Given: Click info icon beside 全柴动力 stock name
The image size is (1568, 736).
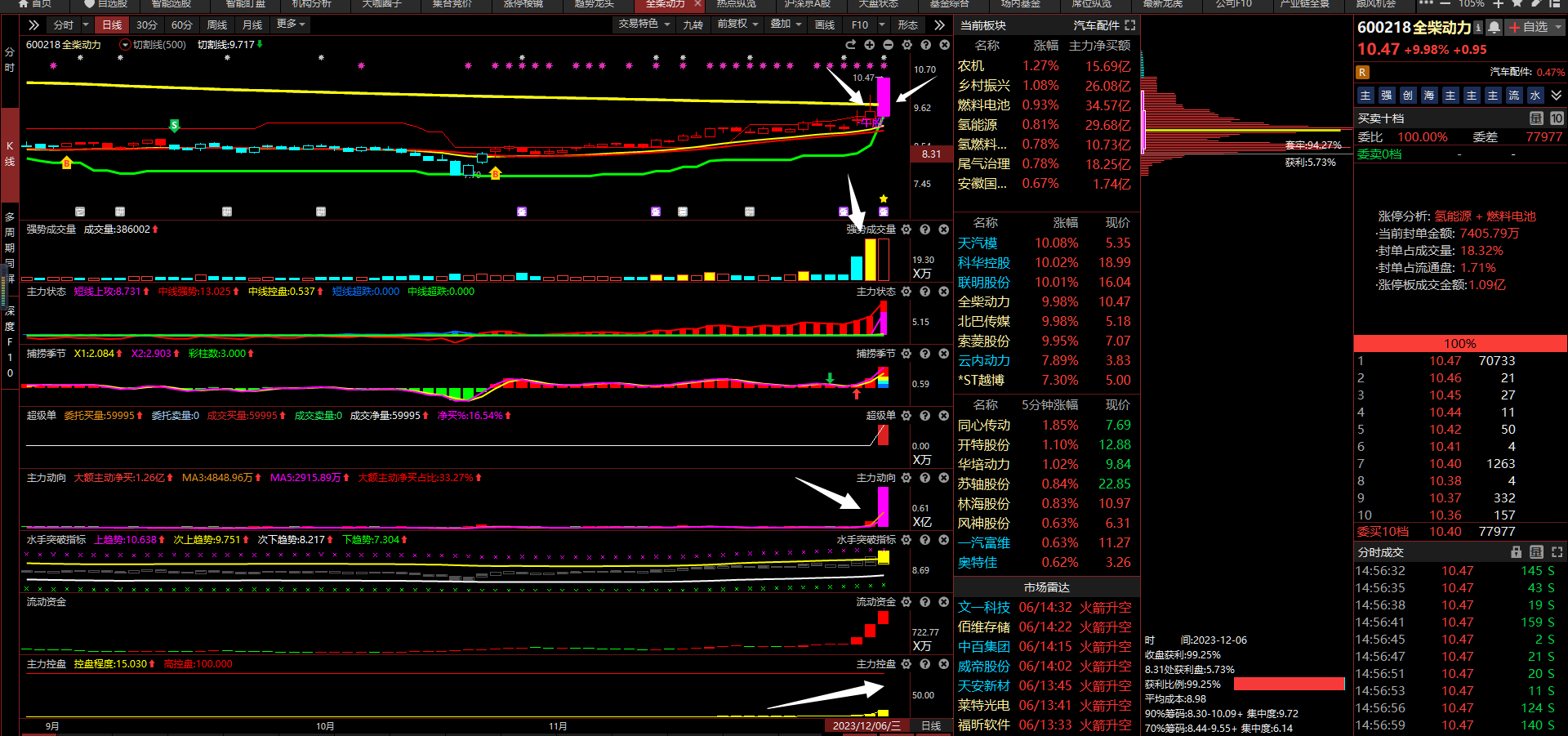Looking at the screenshot, I should click(1478, 28).
